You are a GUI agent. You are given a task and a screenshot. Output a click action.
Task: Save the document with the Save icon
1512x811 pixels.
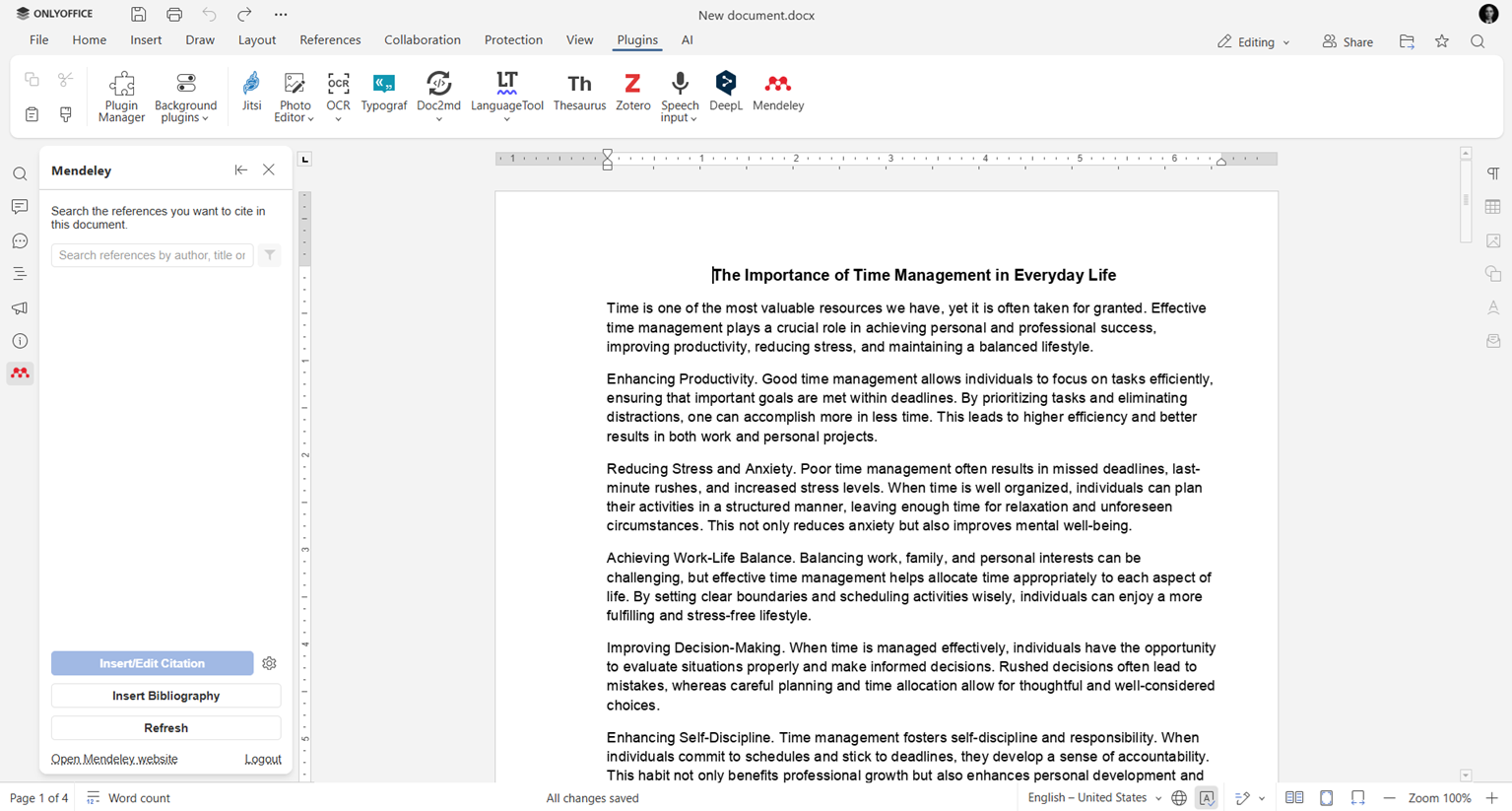(139, 15)
